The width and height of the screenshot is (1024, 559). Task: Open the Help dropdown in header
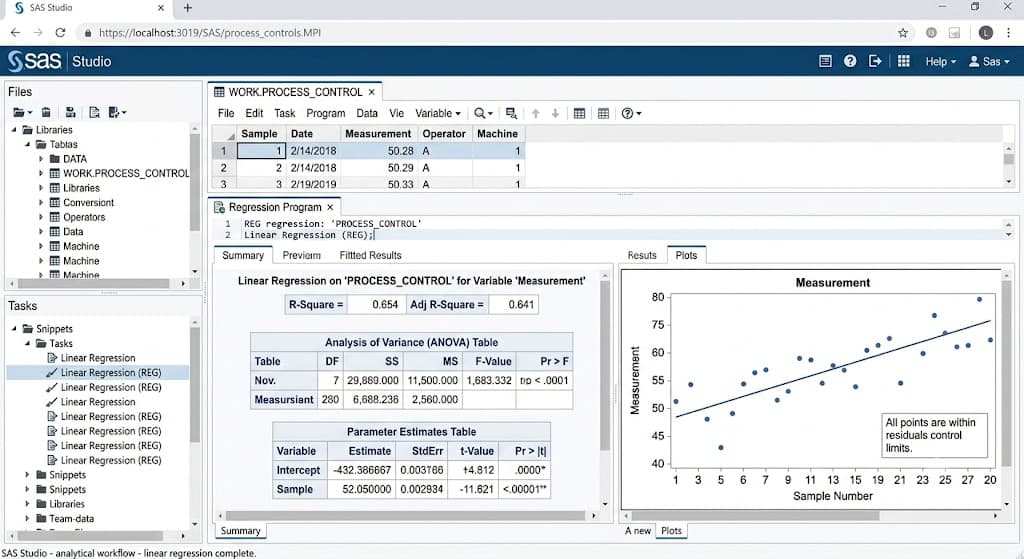(940, 61)
